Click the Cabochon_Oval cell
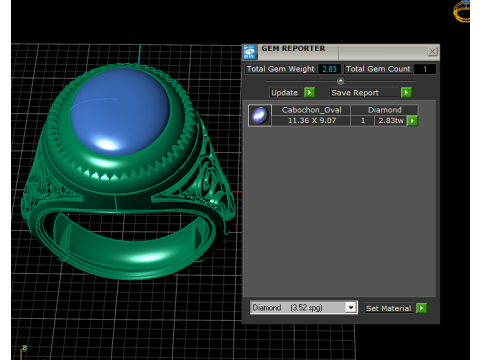480x360 pixels. (311, 110)
